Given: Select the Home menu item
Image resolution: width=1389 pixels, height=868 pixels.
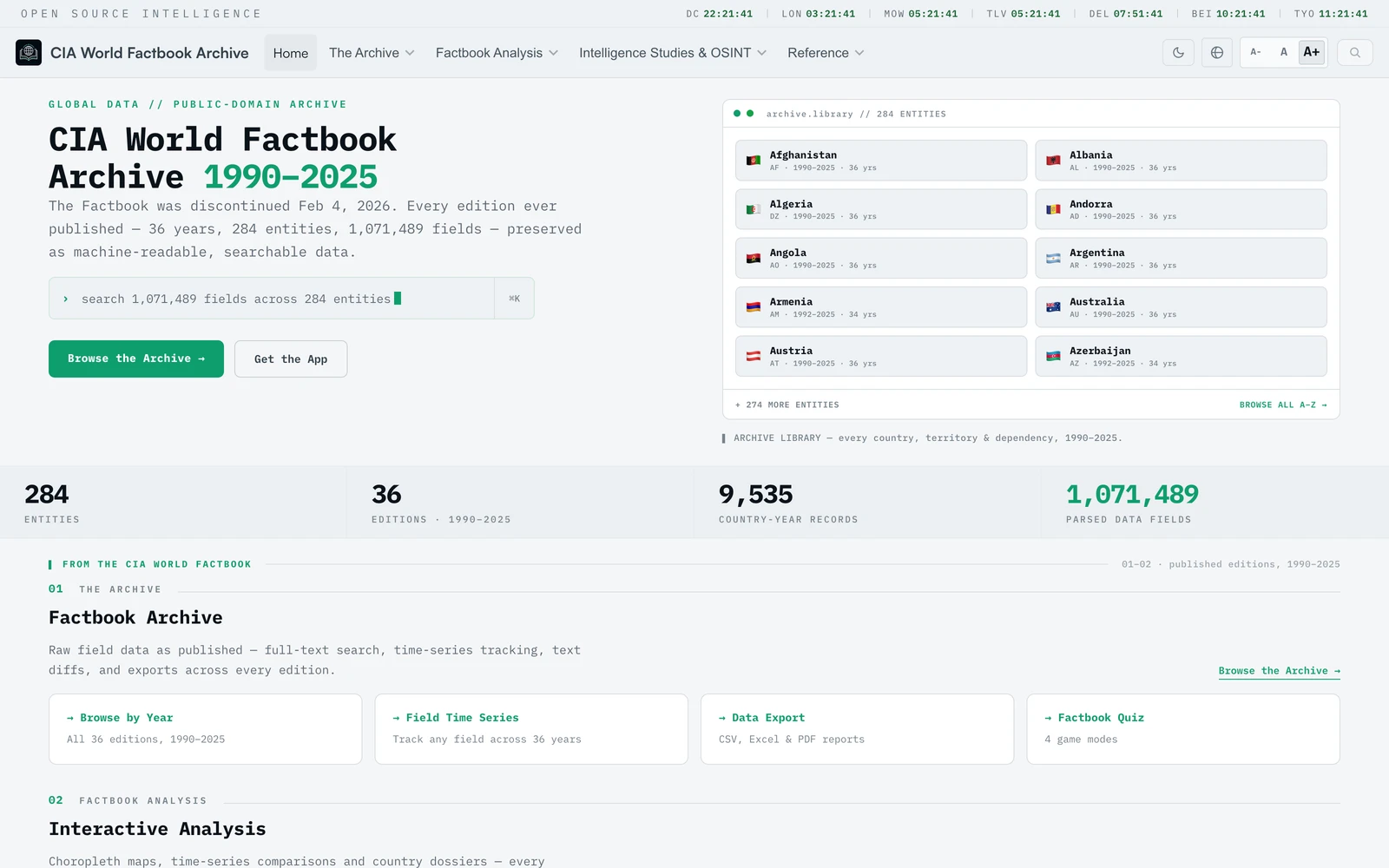Looking at the screenshot, I should [x=291, y=53].
